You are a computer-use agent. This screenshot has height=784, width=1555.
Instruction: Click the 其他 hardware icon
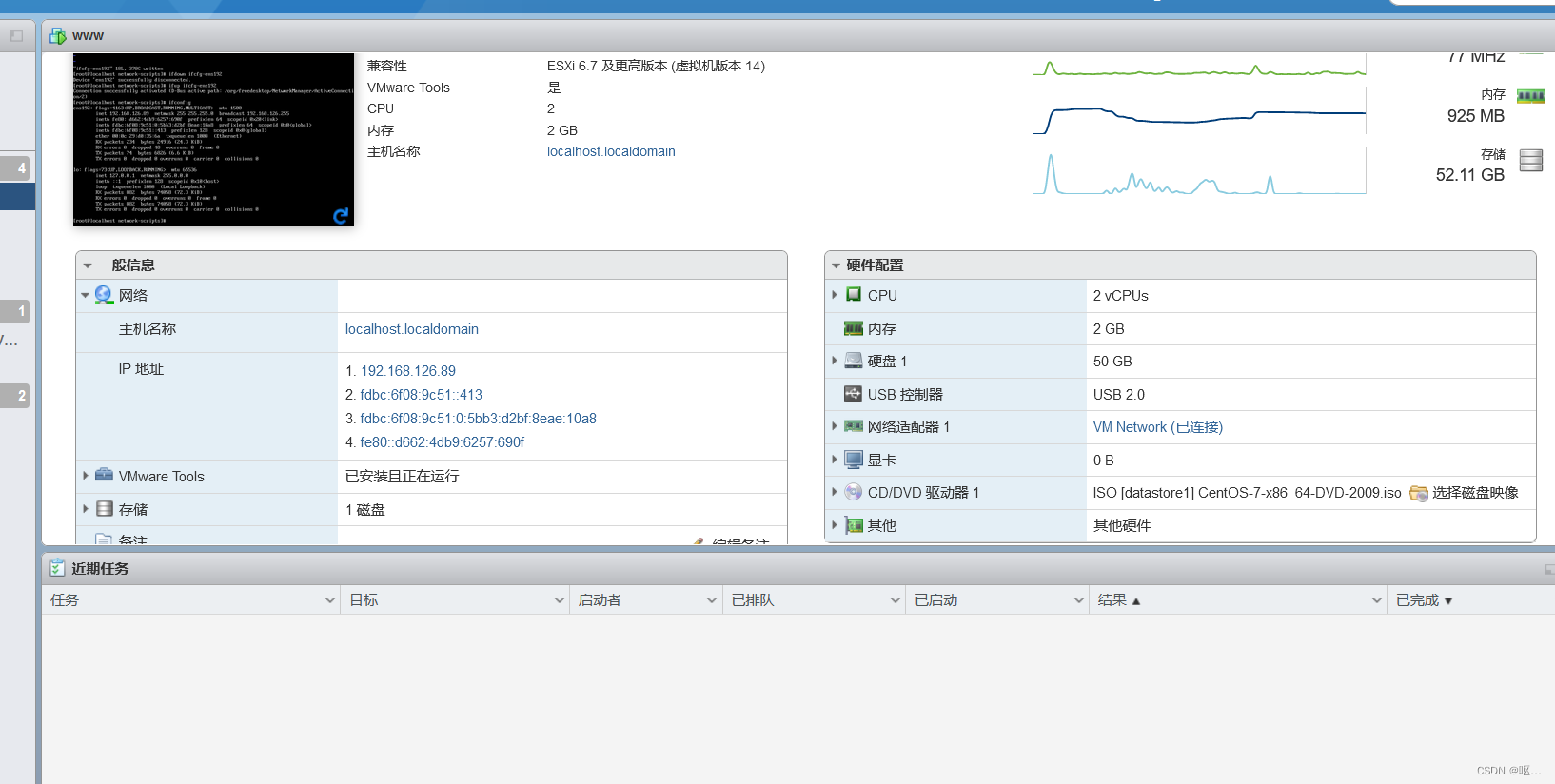tap(854, 525)
